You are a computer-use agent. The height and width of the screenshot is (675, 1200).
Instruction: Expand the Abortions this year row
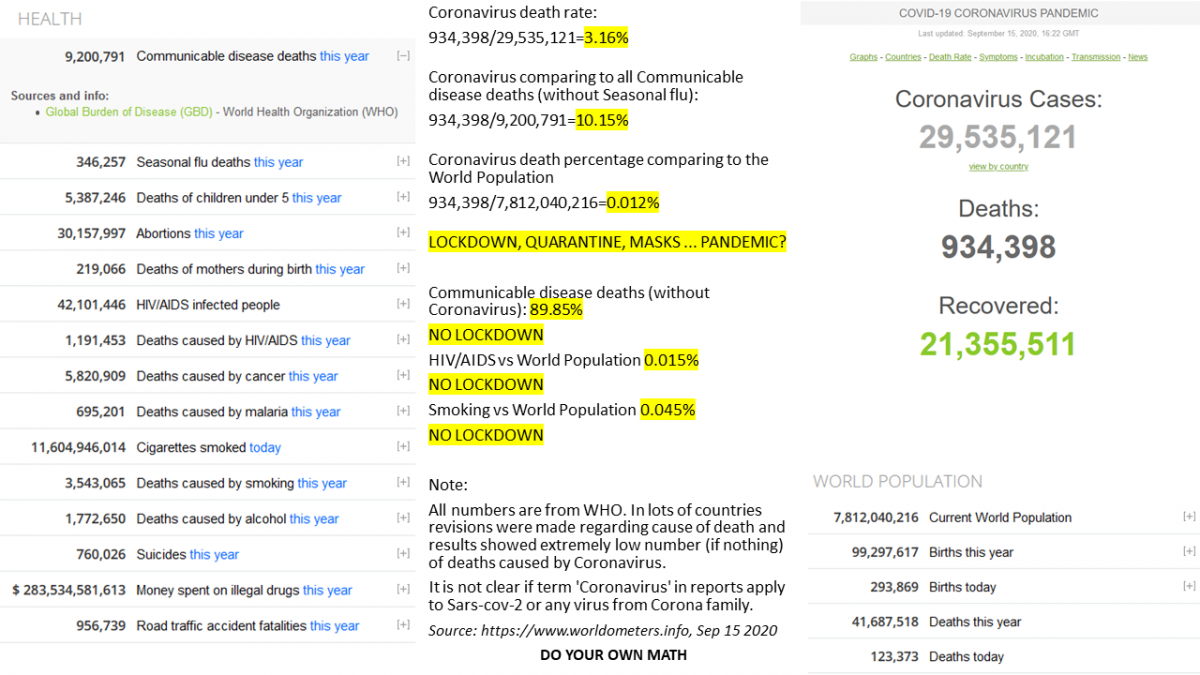pos(403,233)
